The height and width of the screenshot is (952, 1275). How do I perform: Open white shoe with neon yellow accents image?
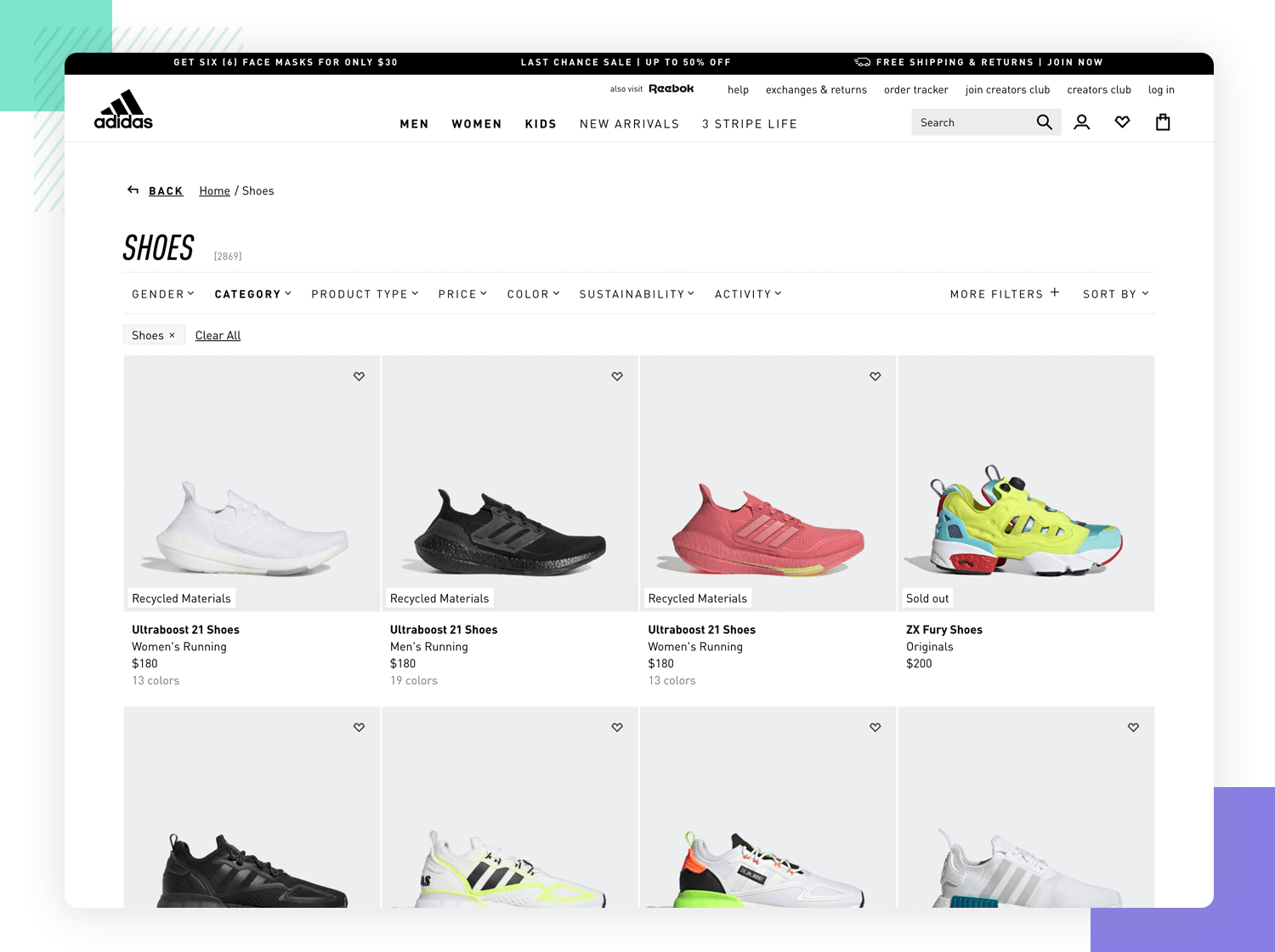pyautogui.click(x=510, y=807)
